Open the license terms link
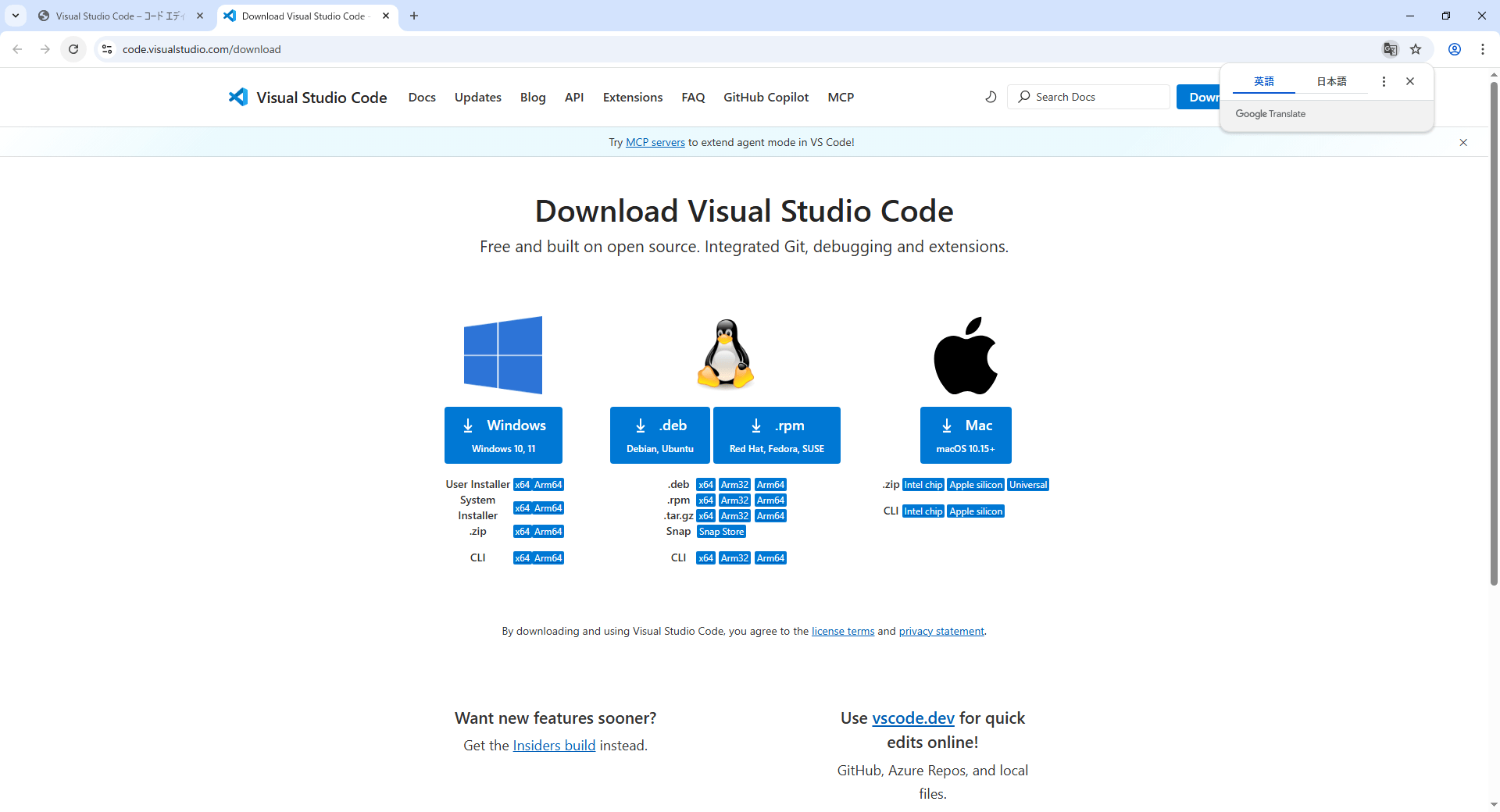This screenshot has height=812, width=1500. click(x=843, y=631)
